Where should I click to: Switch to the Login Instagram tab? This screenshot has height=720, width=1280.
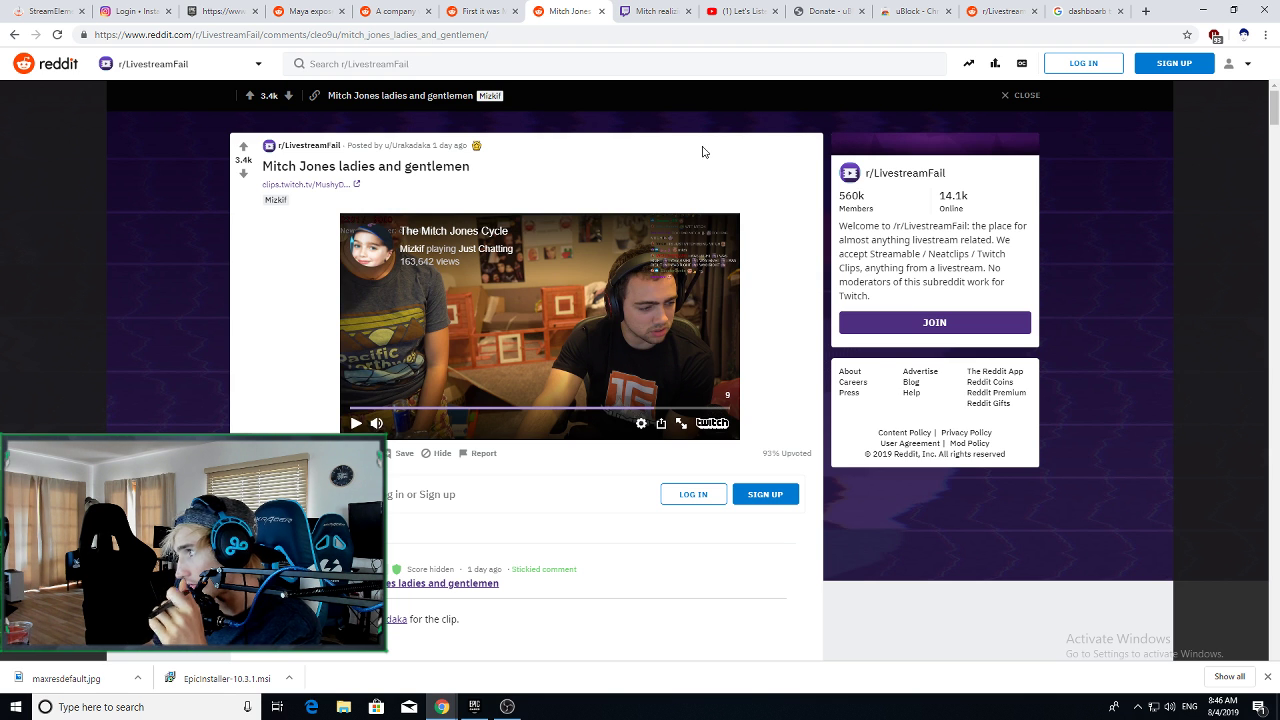click(x=134, y=11)
